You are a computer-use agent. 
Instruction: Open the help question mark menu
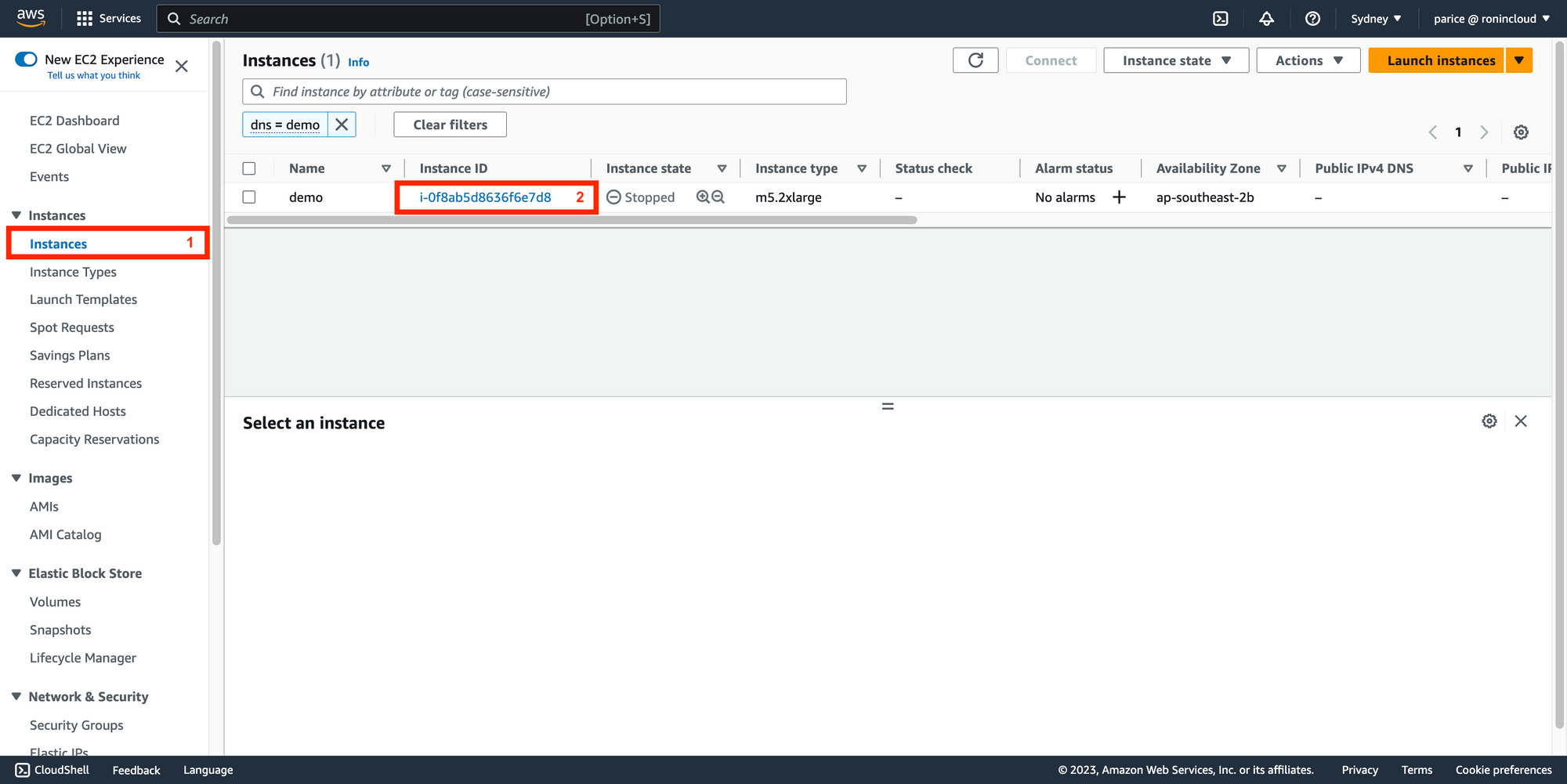pos(1312,19)
